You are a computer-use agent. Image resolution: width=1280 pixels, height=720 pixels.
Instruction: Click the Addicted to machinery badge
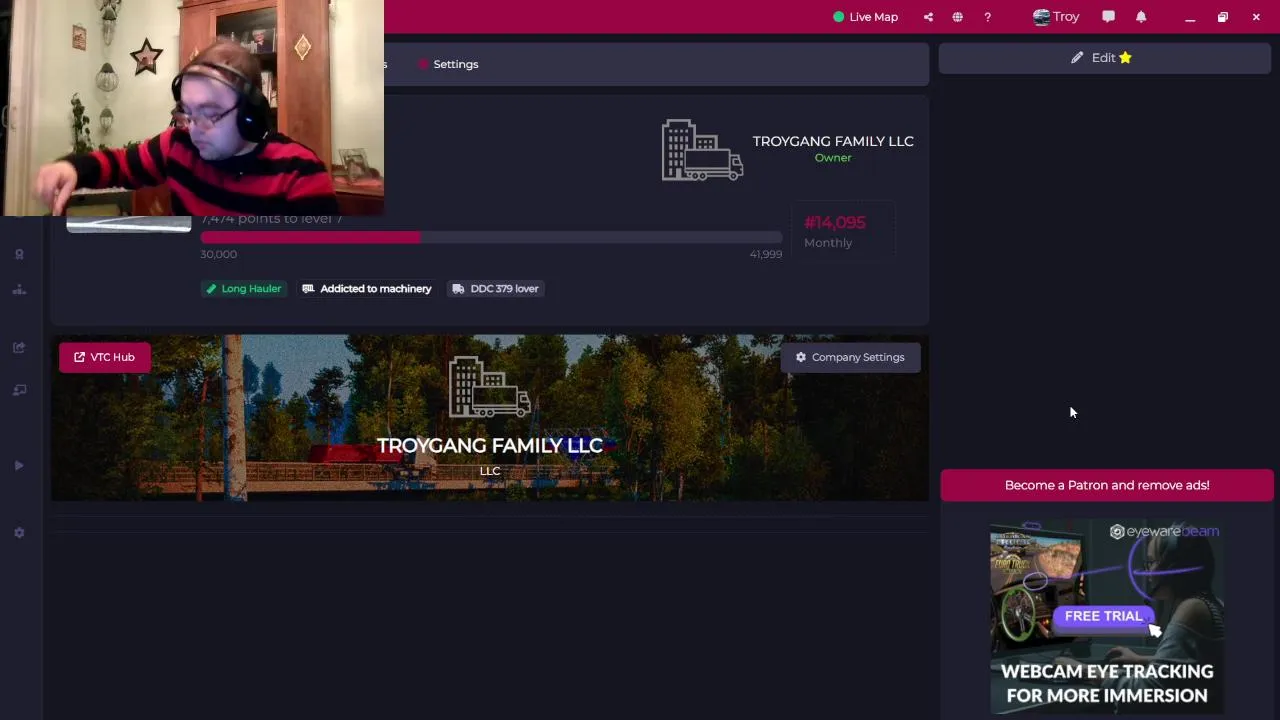click(367, 289)
